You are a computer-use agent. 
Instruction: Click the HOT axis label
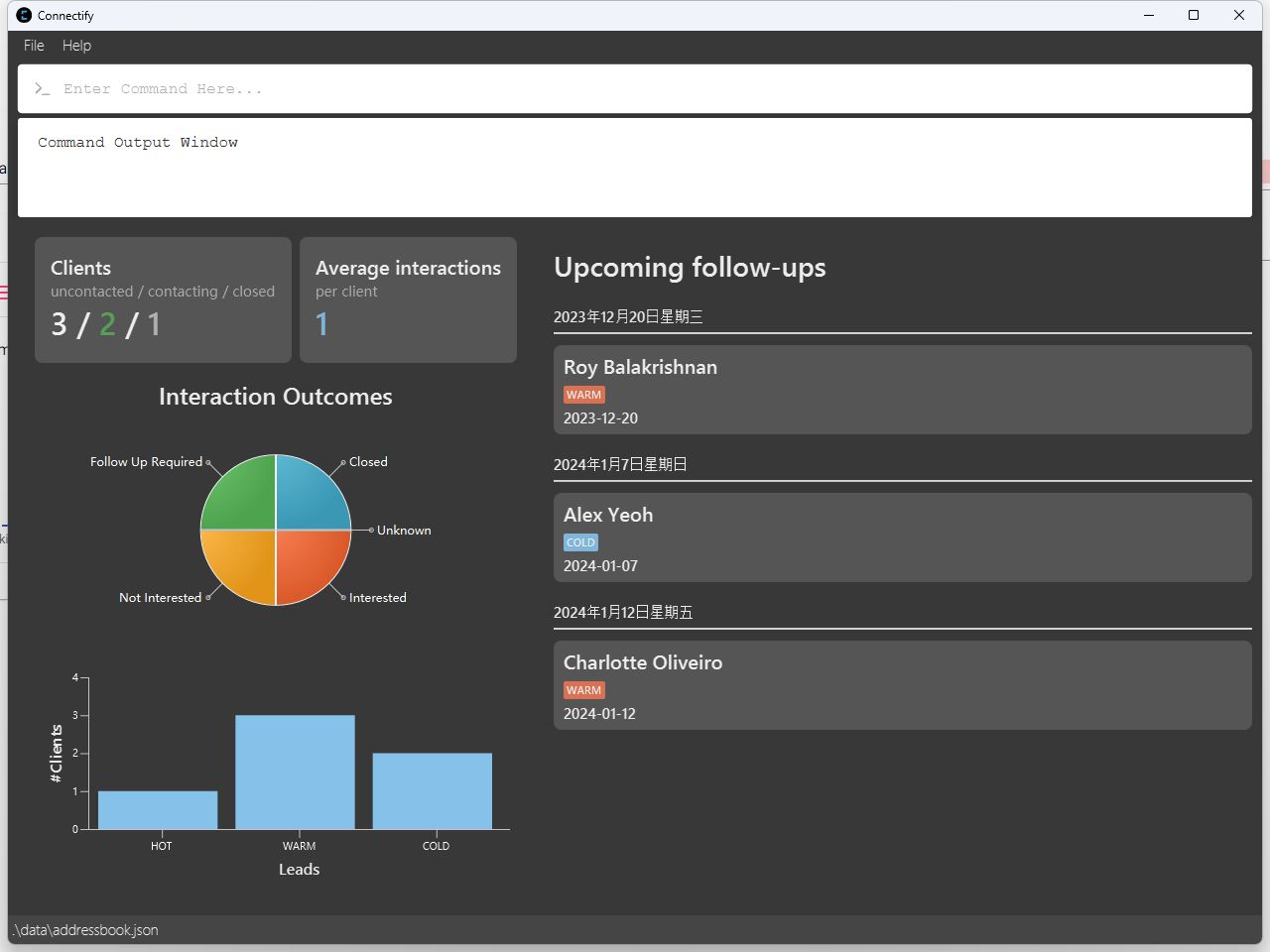[x=162, y=846]
